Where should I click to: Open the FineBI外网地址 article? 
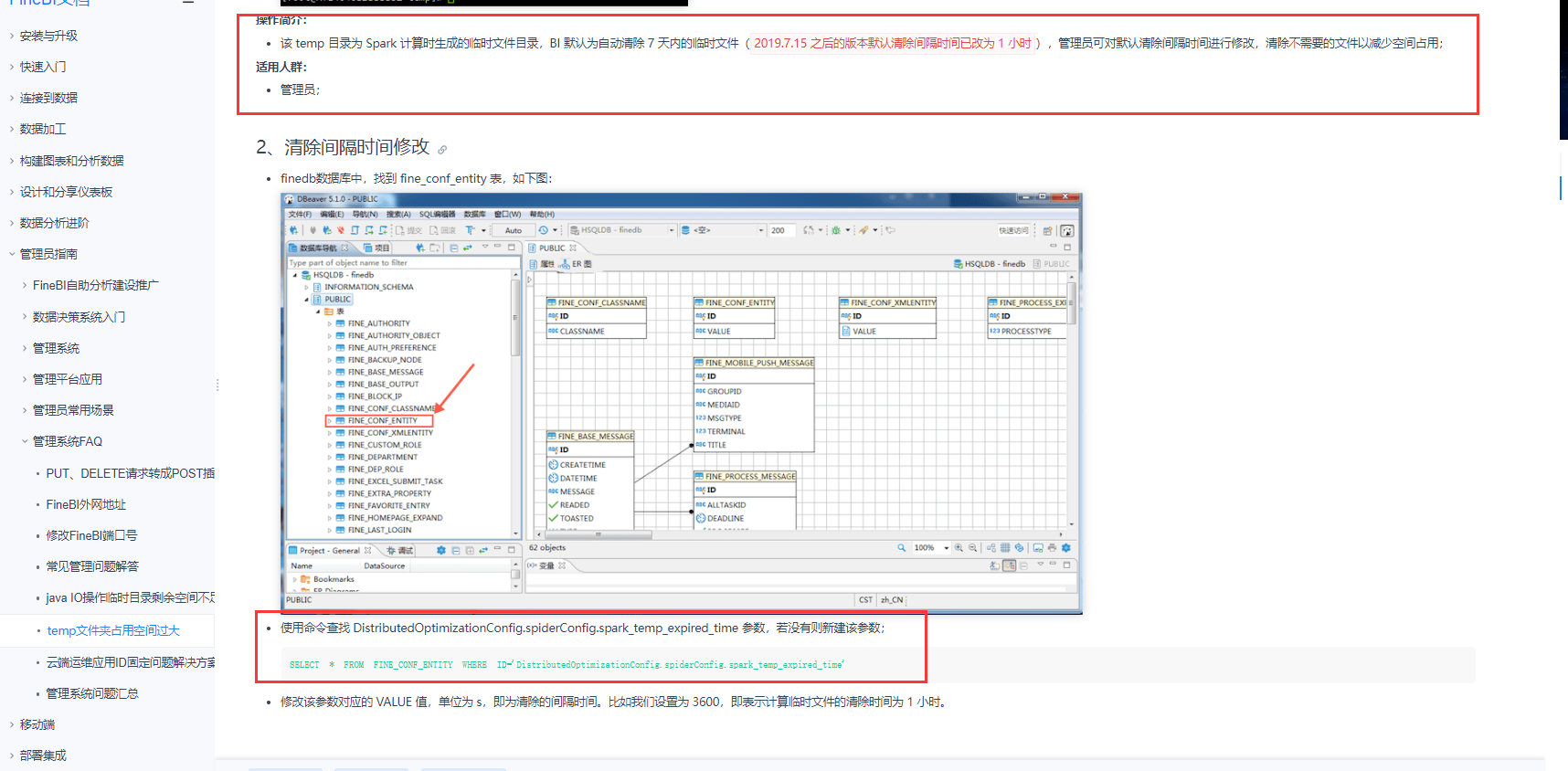pos(86,504)
